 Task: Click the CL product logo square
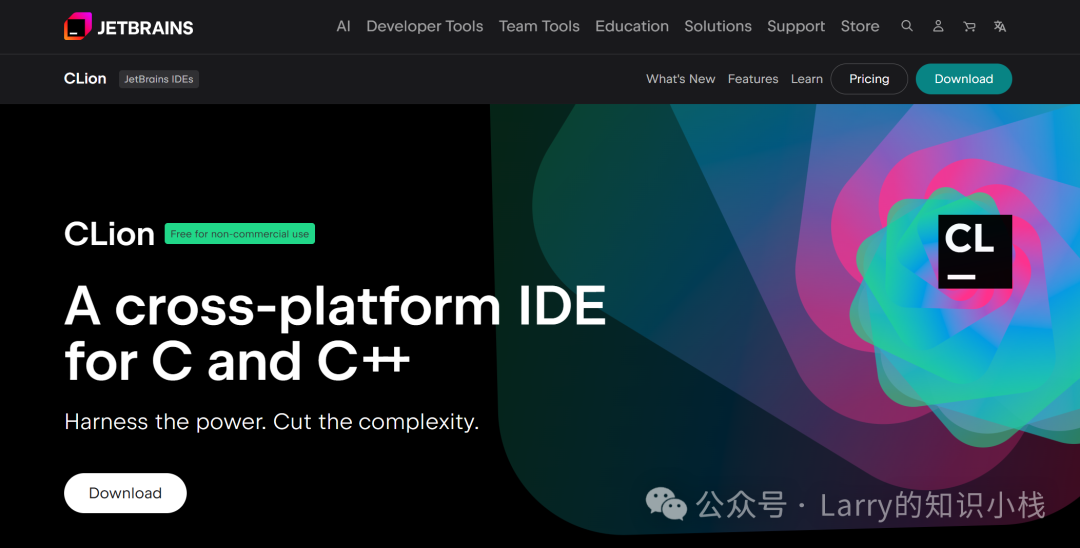tap(975, 251)
